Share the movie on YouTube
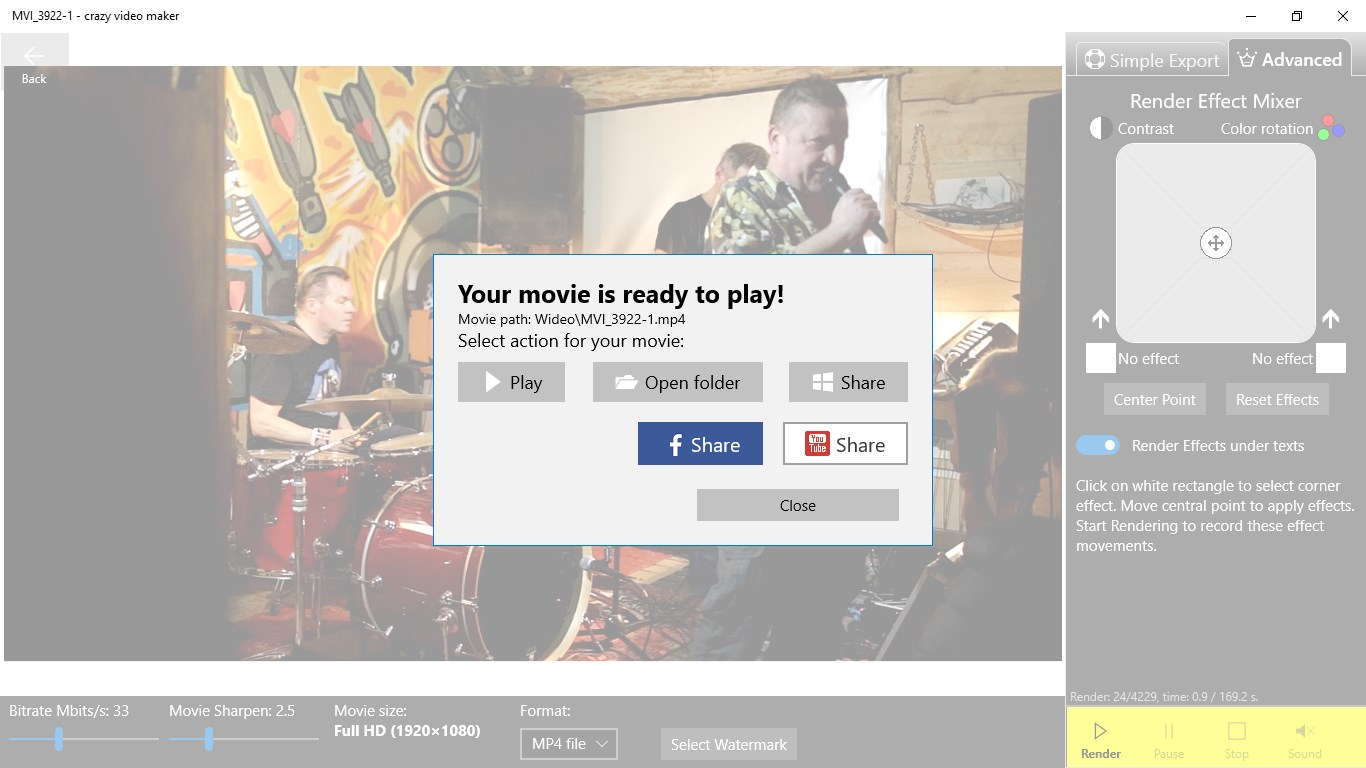This screenshot has height=768, width=1366. (845, 444)
